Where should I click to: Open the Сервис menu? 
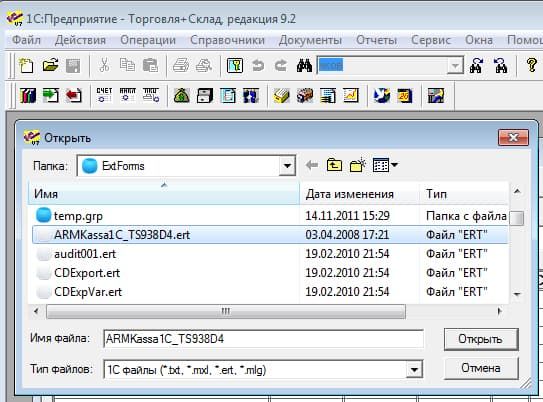tap(431, 40)
